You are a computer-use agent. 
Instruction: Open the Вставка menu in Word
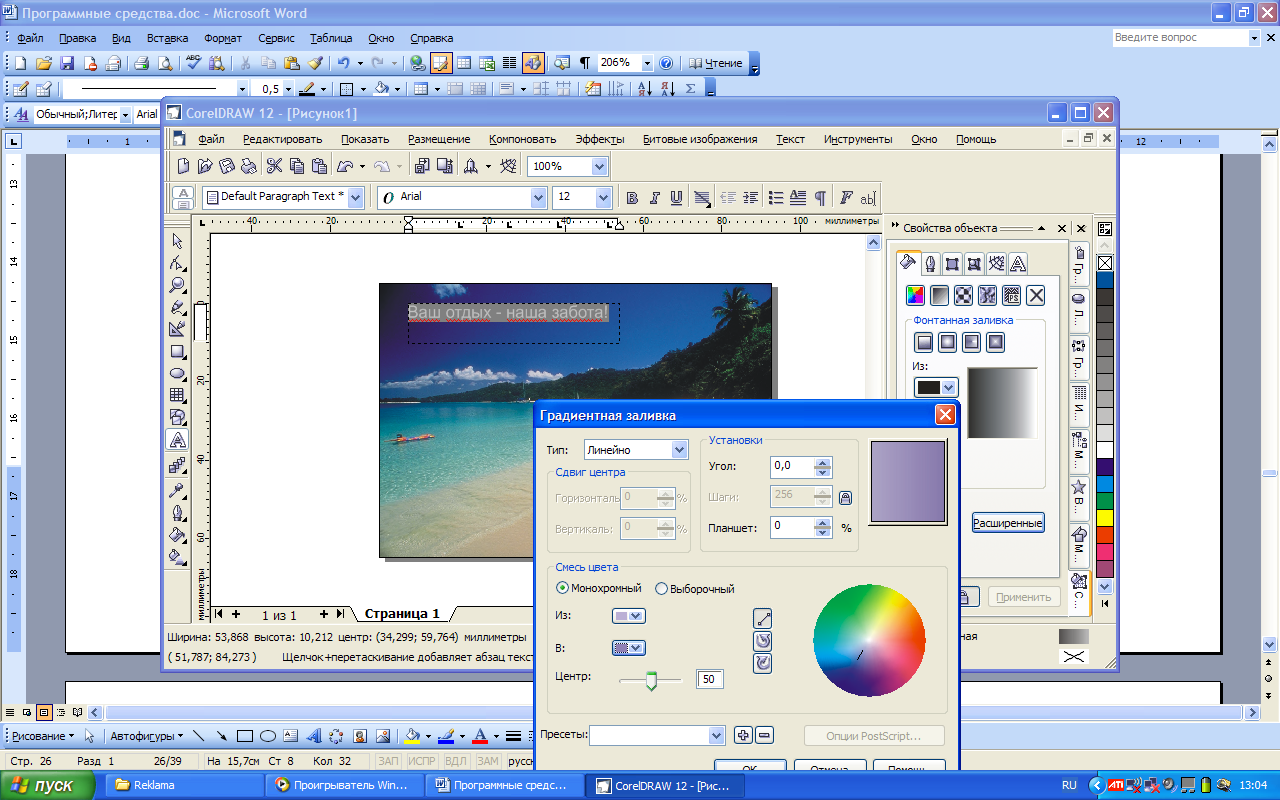[x=167, y=38]
